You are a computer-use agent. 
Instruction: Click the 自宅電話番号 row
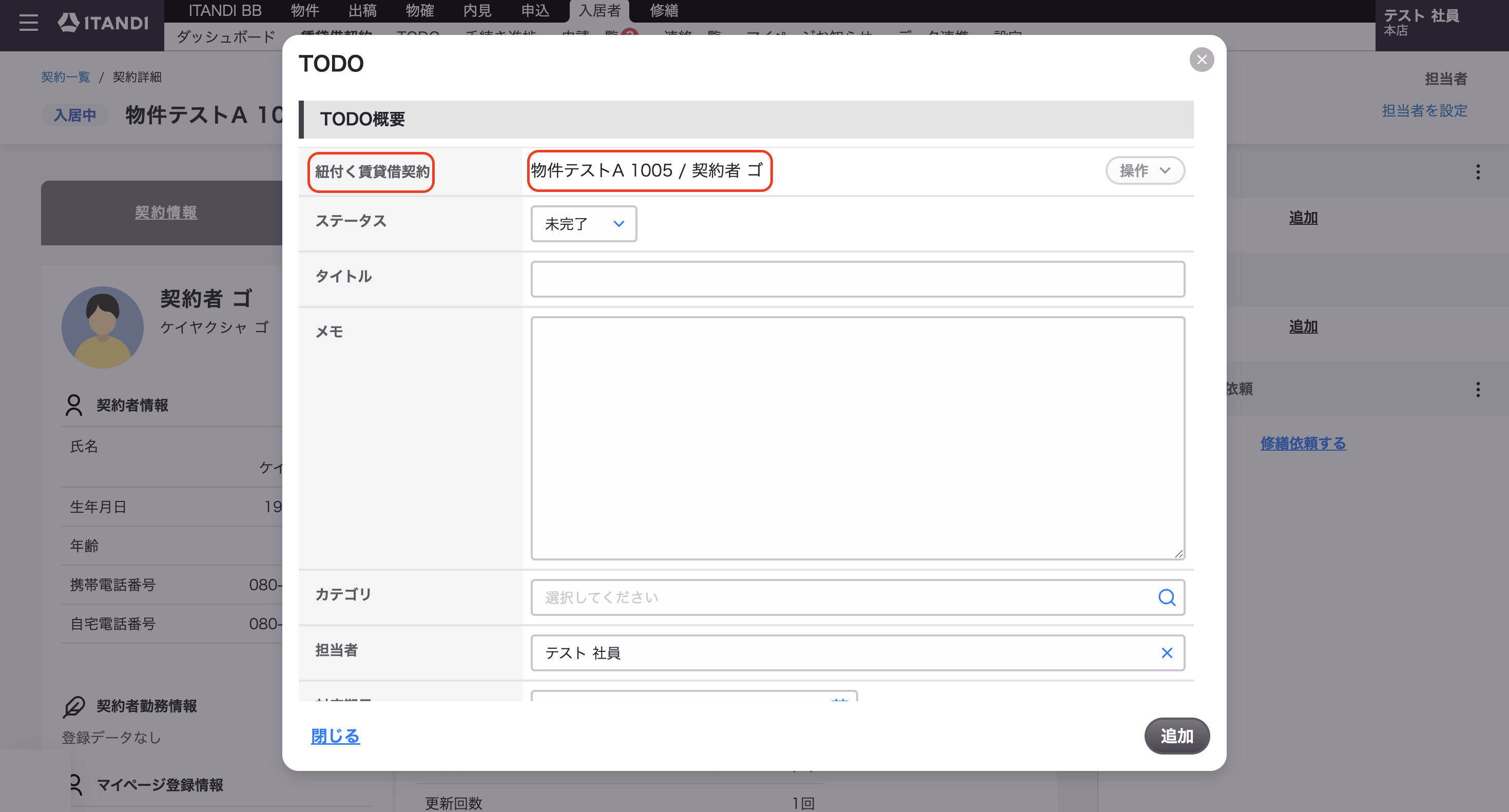coord(172,624)
